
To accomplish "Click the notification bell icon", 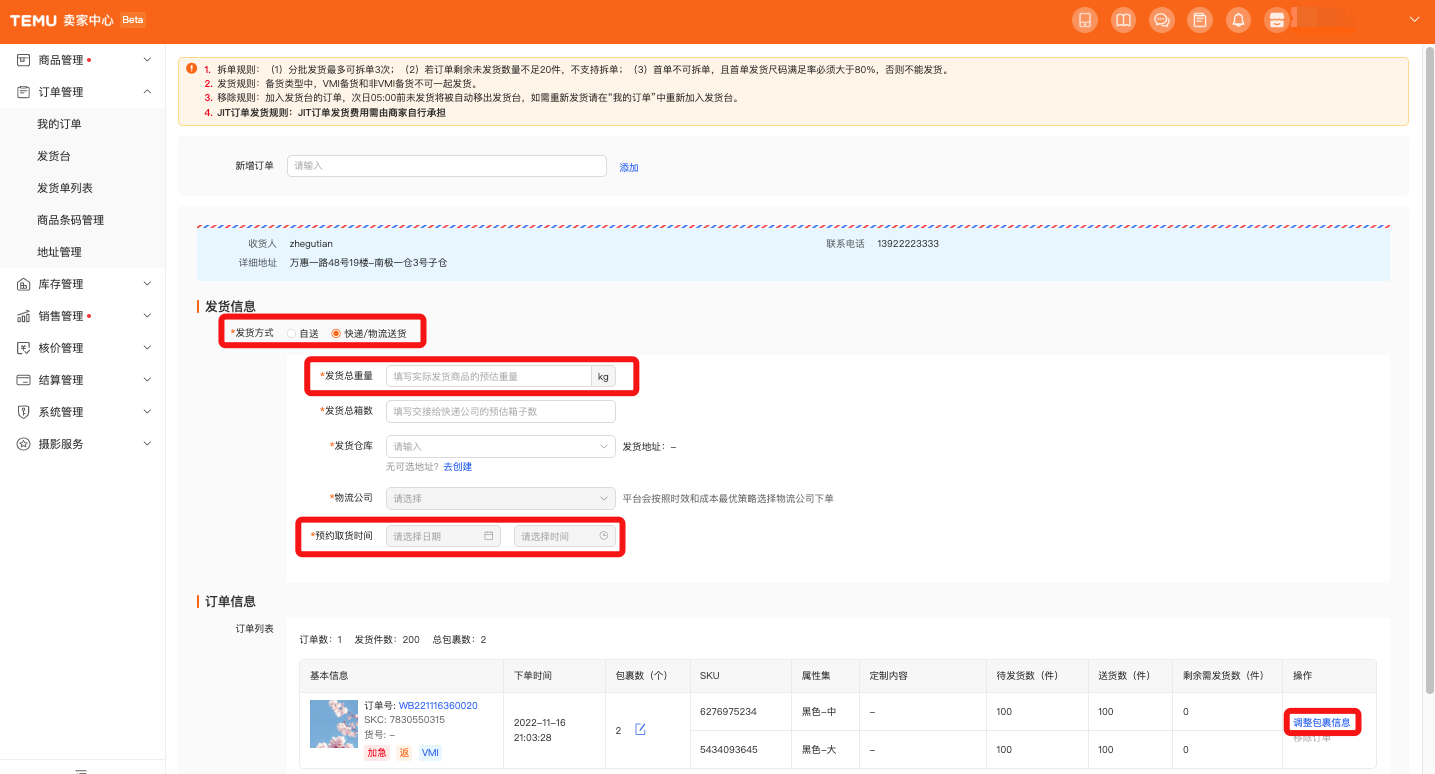I will coord(1238,20).
